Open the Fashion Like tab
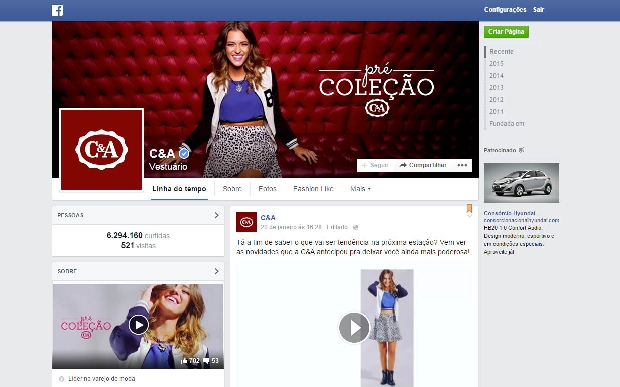 [313, 189]
